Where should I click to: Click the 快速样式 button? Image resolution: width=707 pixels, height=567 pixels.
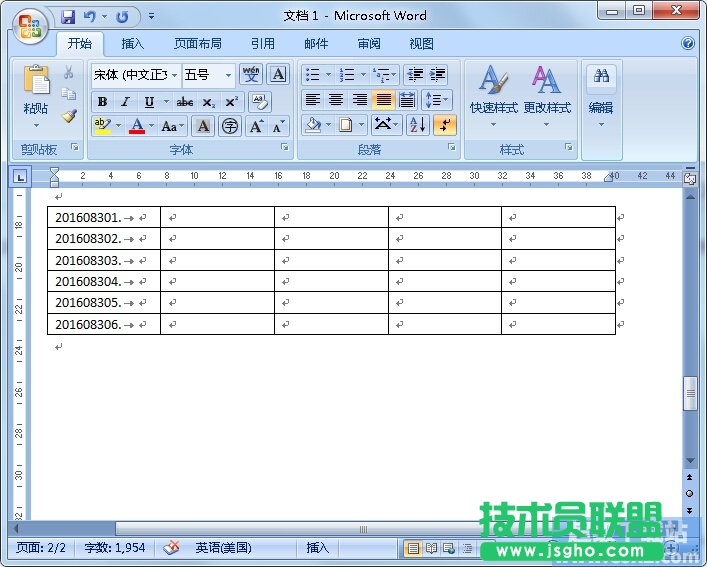click(494, 95)
